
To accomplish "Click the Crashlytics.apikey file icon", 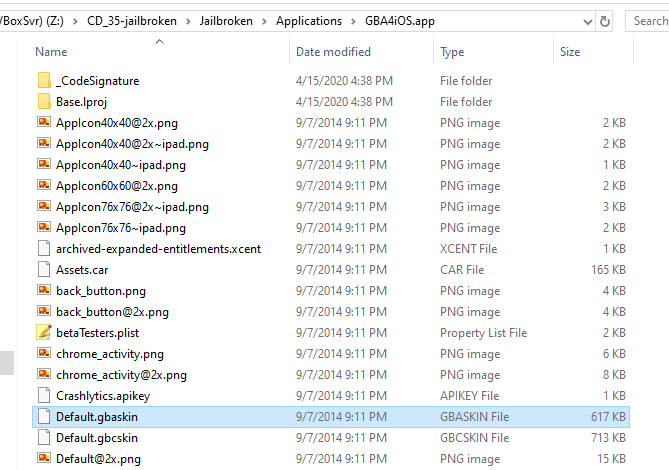I will click(44, 395).
